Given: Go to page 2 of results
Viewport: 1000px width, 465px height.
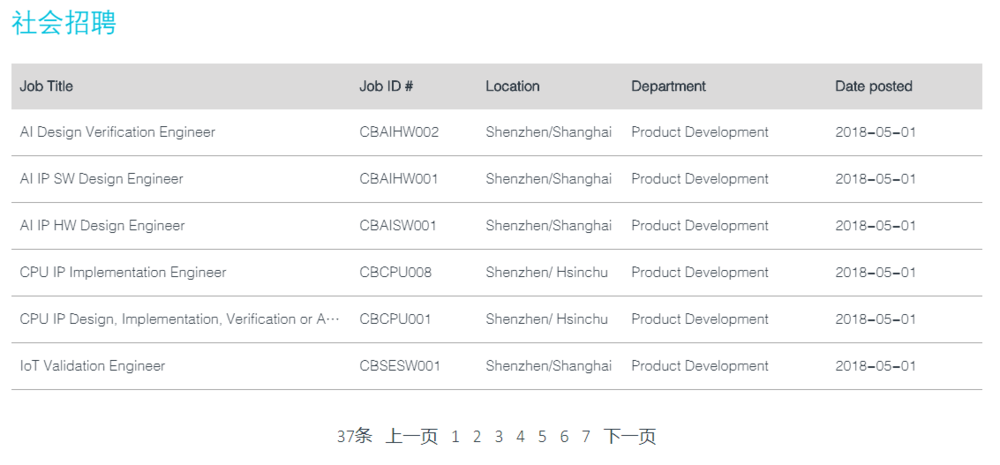Looking at the screenshot, I should [x=476, y=437].
